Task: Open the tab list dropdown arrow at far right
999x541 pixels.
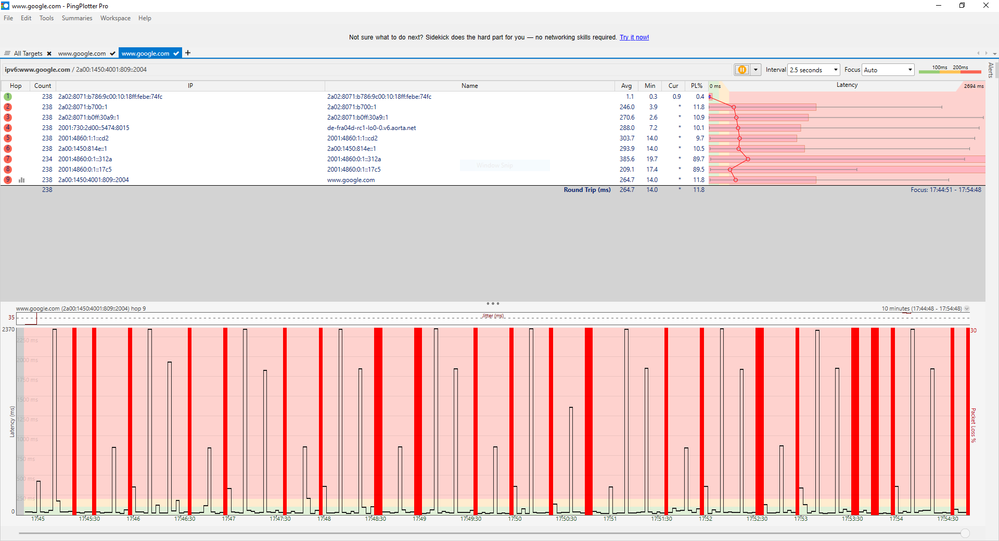Action: click(995, 54)
